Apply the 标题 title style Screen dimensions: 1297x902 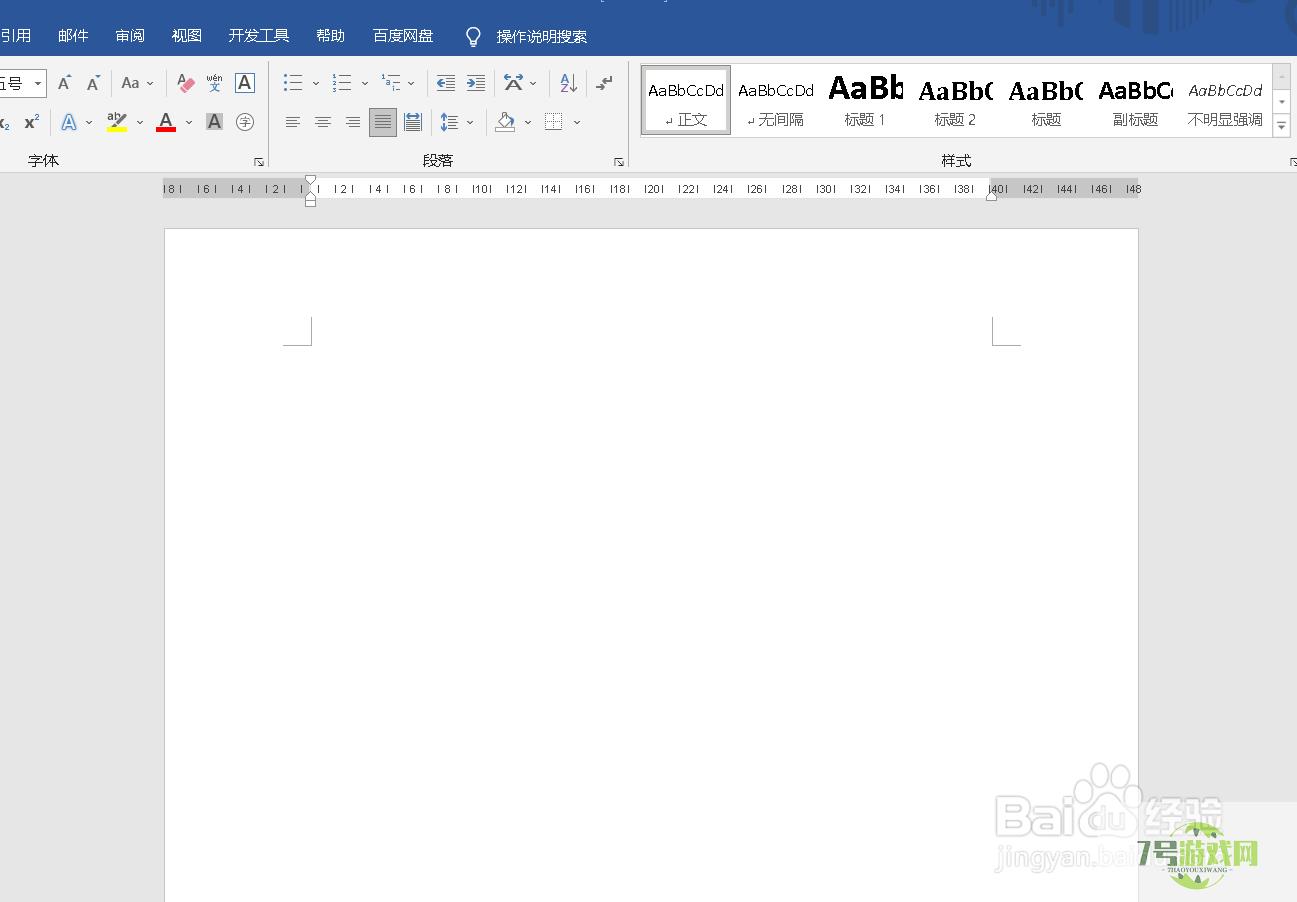pos(1046,100)
